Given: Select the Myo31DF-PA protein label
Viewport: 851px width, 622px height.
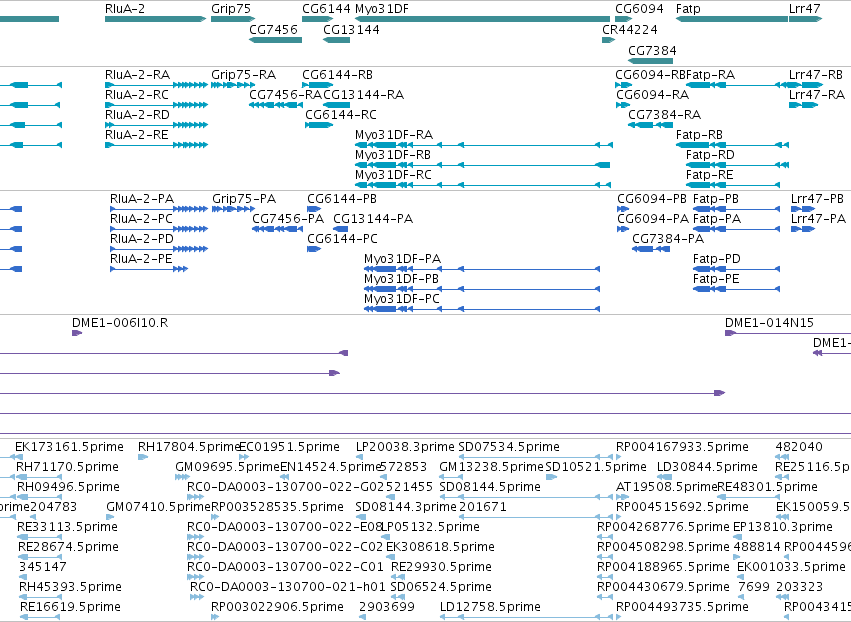Looking at the screenshot, I should (402, 259).
